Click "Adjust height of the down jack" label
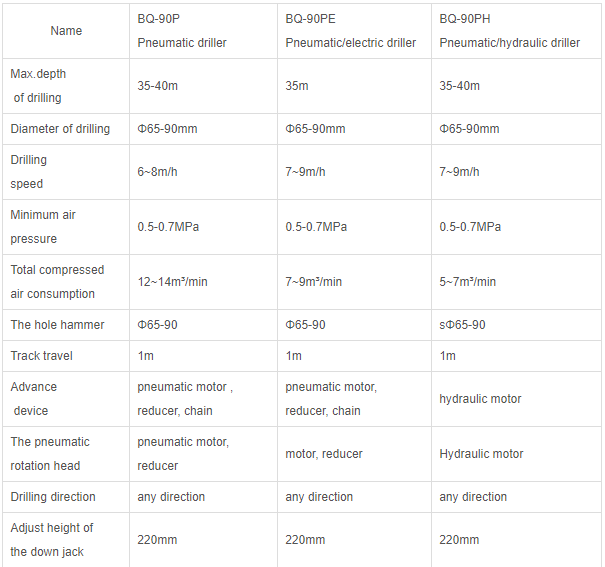Screen dimensions: 605x567 (x=52, y=540)
